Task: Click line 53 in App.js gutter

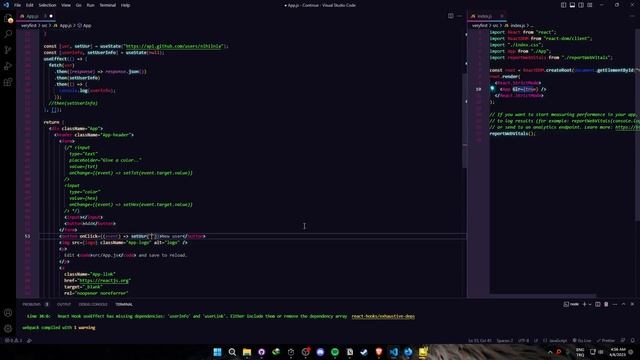Action: tap(27, 236)
